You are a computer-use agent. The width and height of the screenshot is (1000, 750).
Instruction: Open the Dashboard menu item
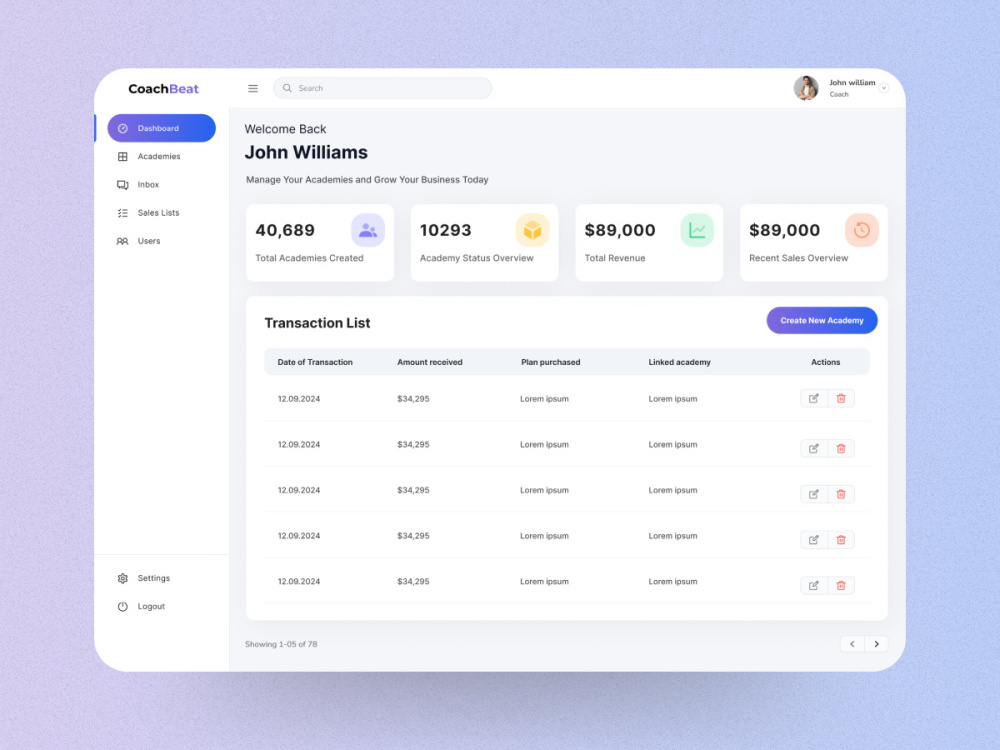coord(161,128)
